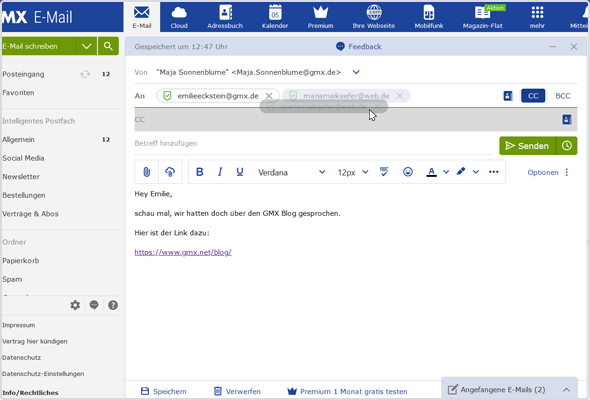Click Vertrag hier kündigen link
The height and width of the screenshot is (400, 590).
pyautogui.click(x=35, y=341)
